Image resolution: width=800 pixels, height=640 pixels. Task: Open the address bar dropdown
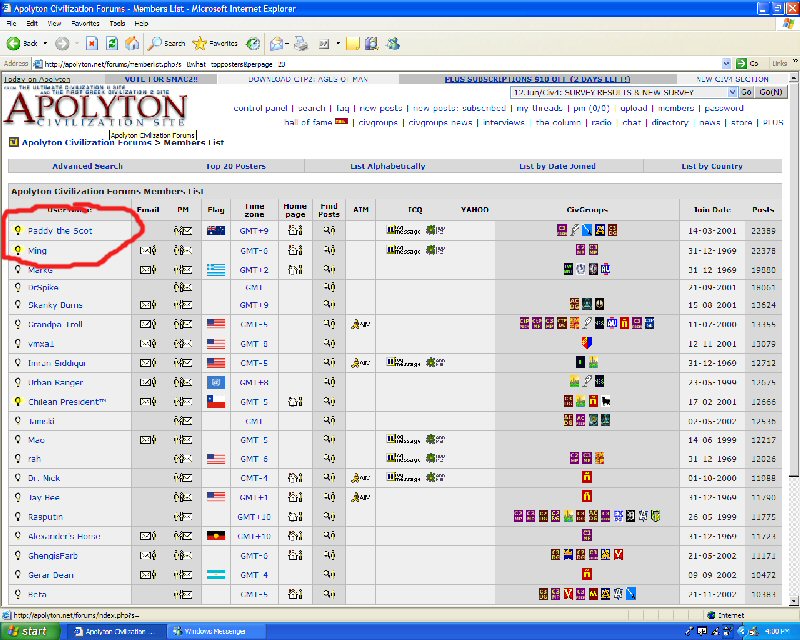(726, 63)
